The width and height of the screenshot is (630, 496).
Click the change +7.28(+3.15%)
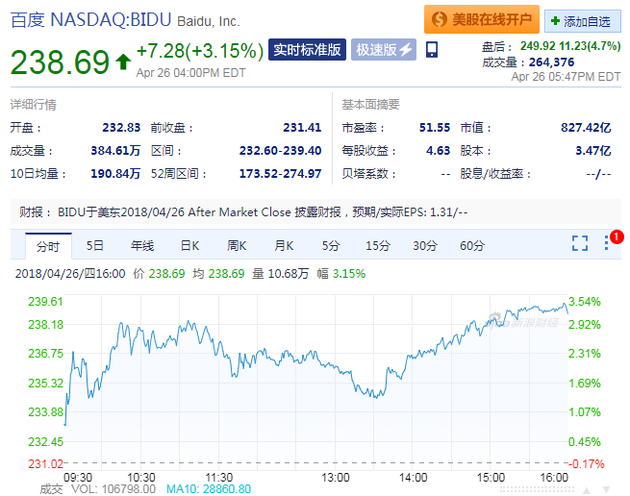(200, 51)
